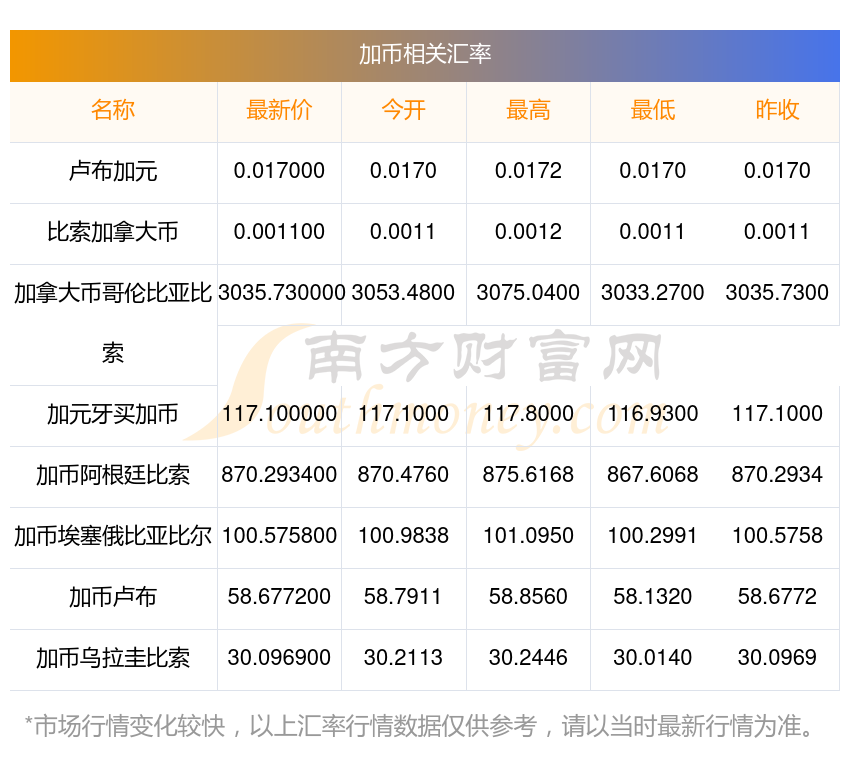
Task: Select the 加币埃塞俄比亚比尔 row name
Action: (113, 536)
